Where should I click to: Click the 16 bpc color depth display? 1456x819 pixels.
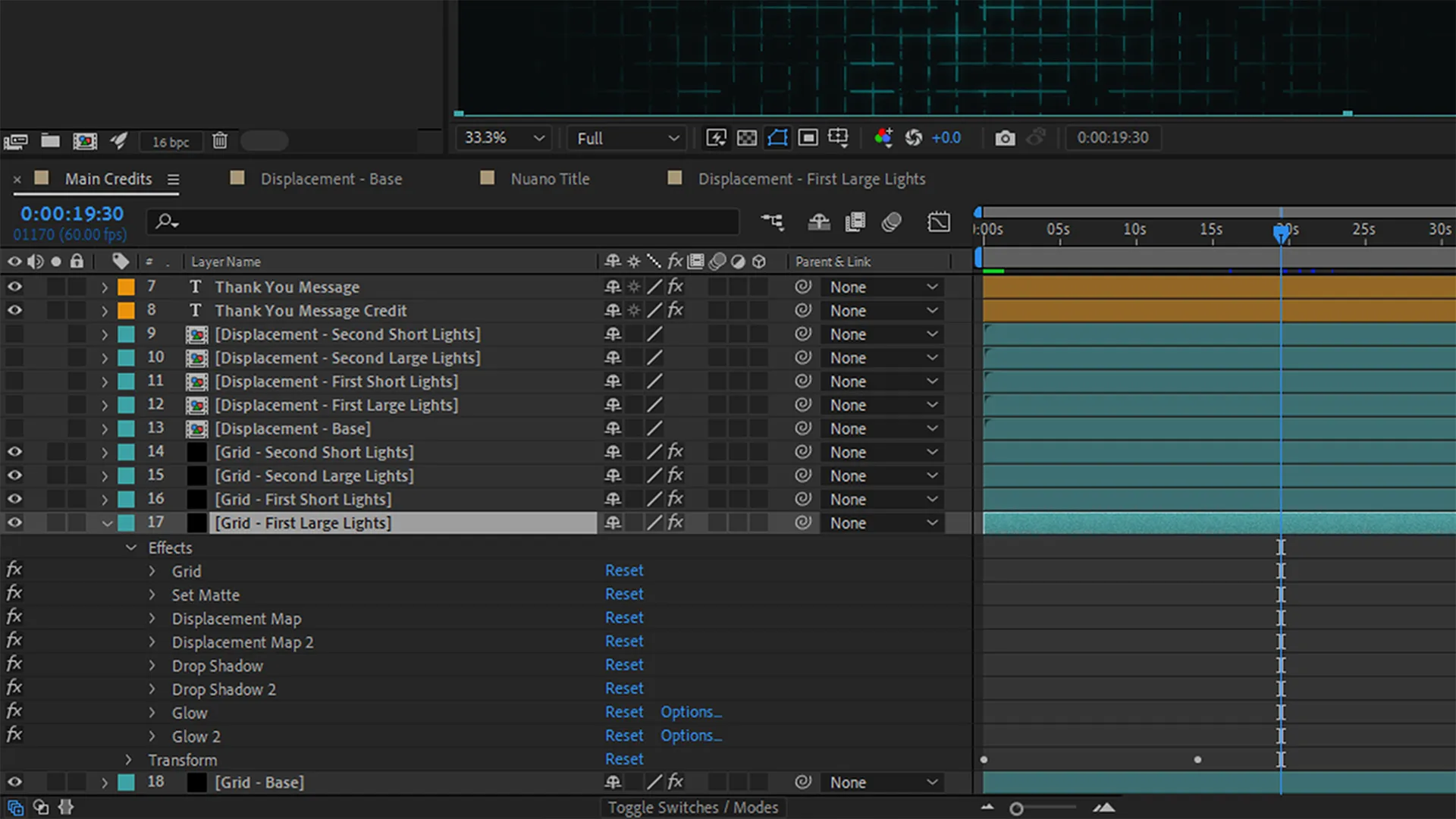point(169,139)
